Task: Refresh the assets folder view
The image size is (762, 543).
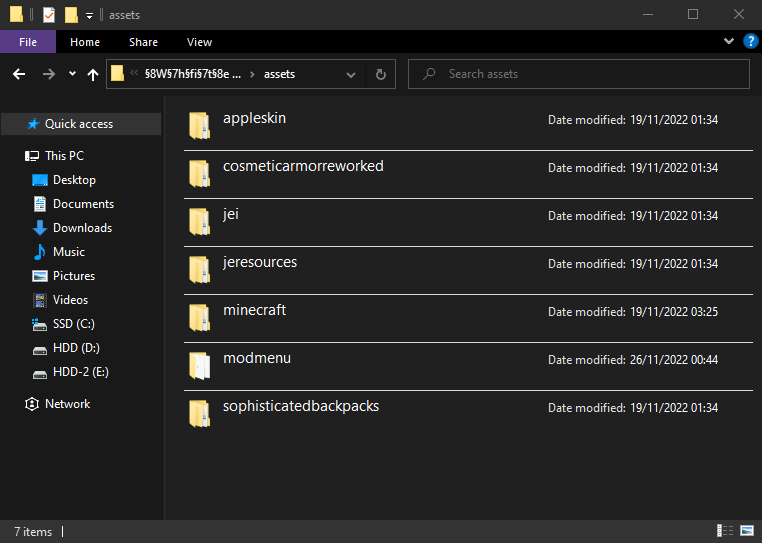Action: pyautogui.click(x=381, y=74)
